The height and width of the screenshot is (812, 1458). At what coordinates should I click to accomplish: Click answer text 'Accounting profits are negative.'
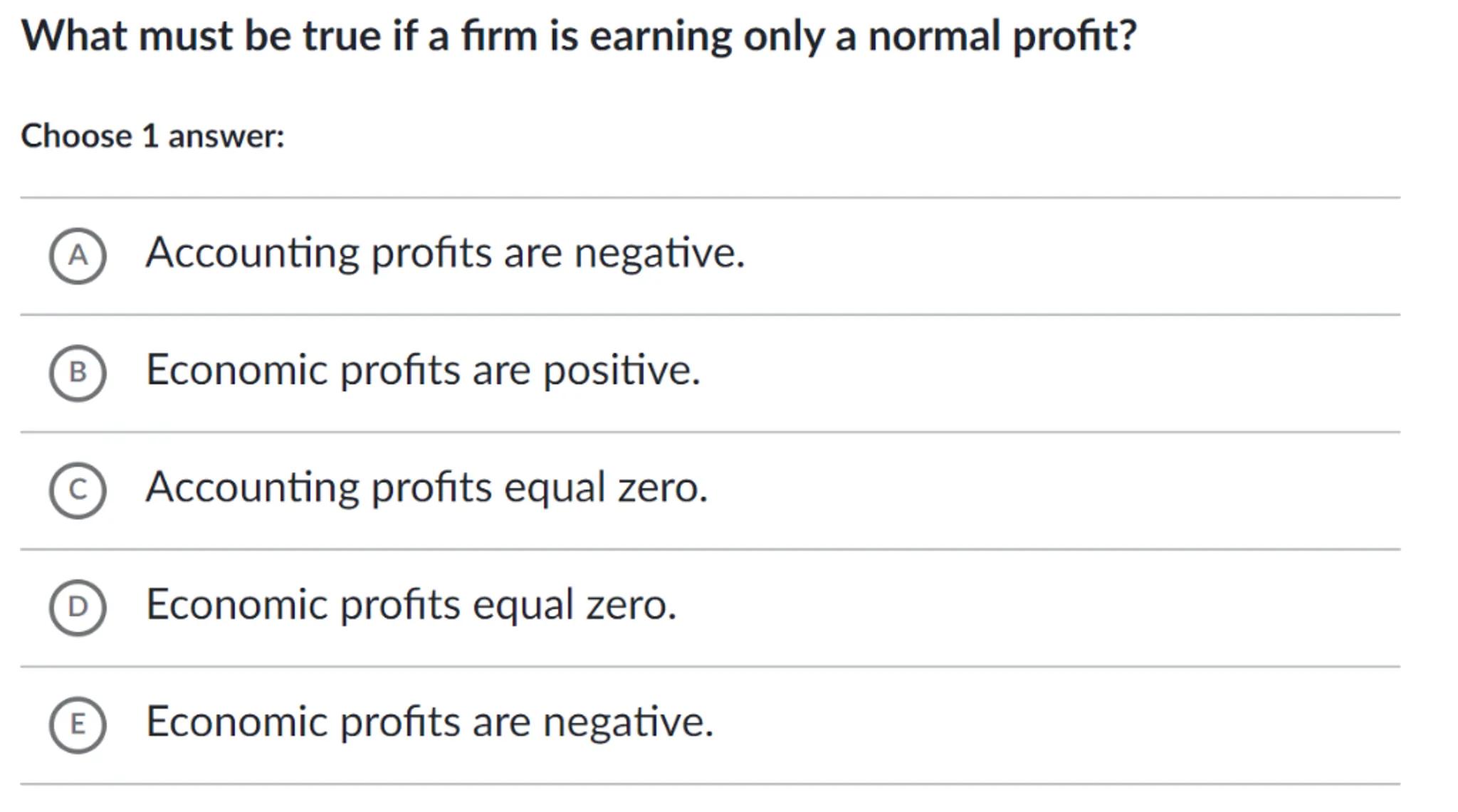tap(445, 253)
